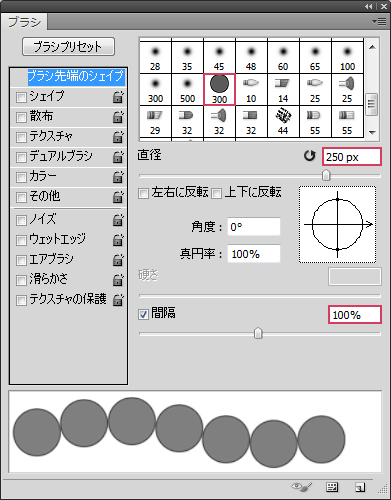The width and height of the screenshot is (391, 500).
Task: Collapse the panel with double-arrow icon
Action: tap(368, 6)
